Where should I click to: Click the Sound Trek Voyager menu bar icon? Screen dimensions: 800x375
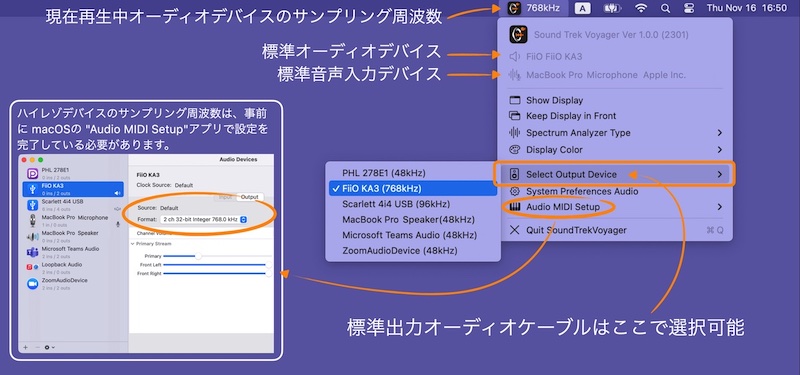tap(515, 8)
